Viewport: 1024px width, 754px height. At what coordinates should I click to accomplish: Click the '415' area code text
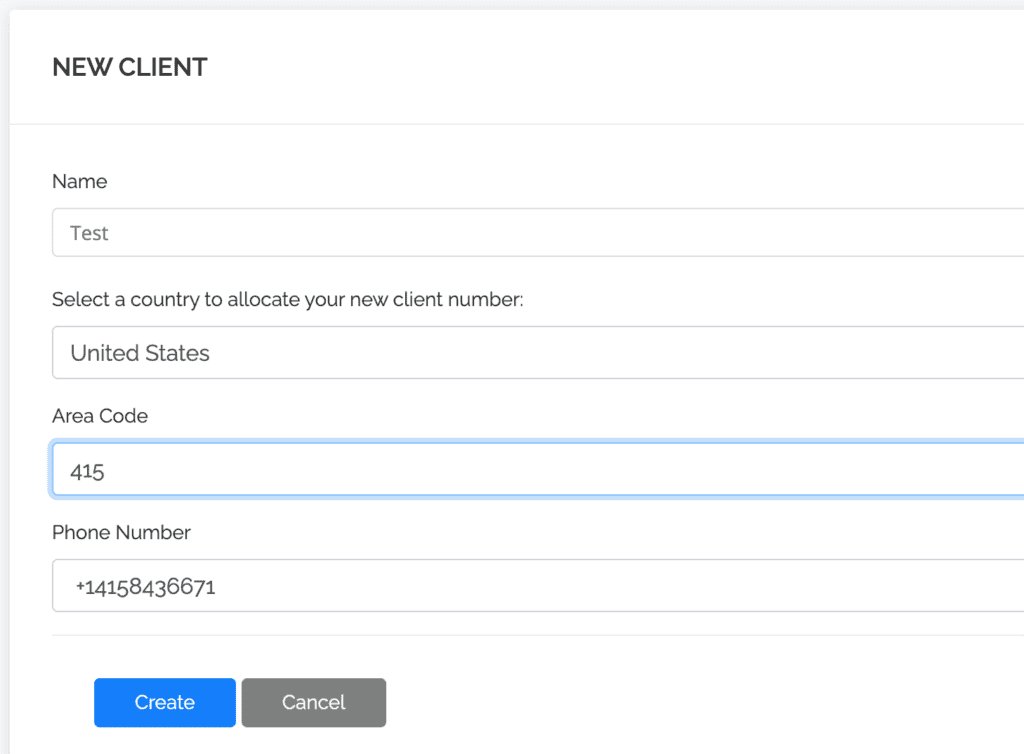pyautogui.click(x=87, y=471)
